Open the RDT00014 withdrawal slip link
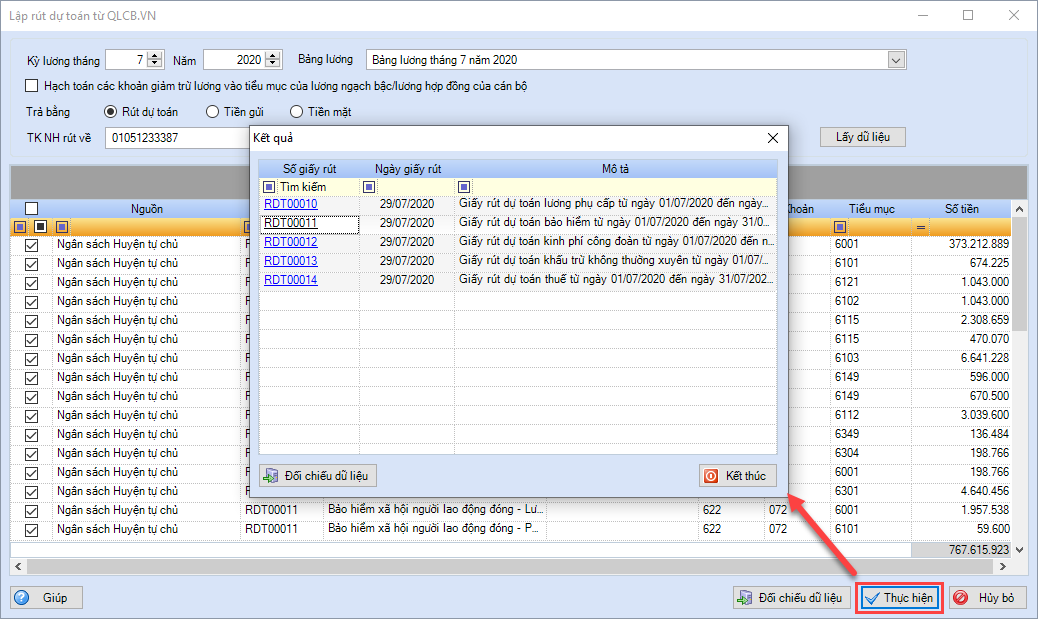The image size is (1038, 619). 291,280
